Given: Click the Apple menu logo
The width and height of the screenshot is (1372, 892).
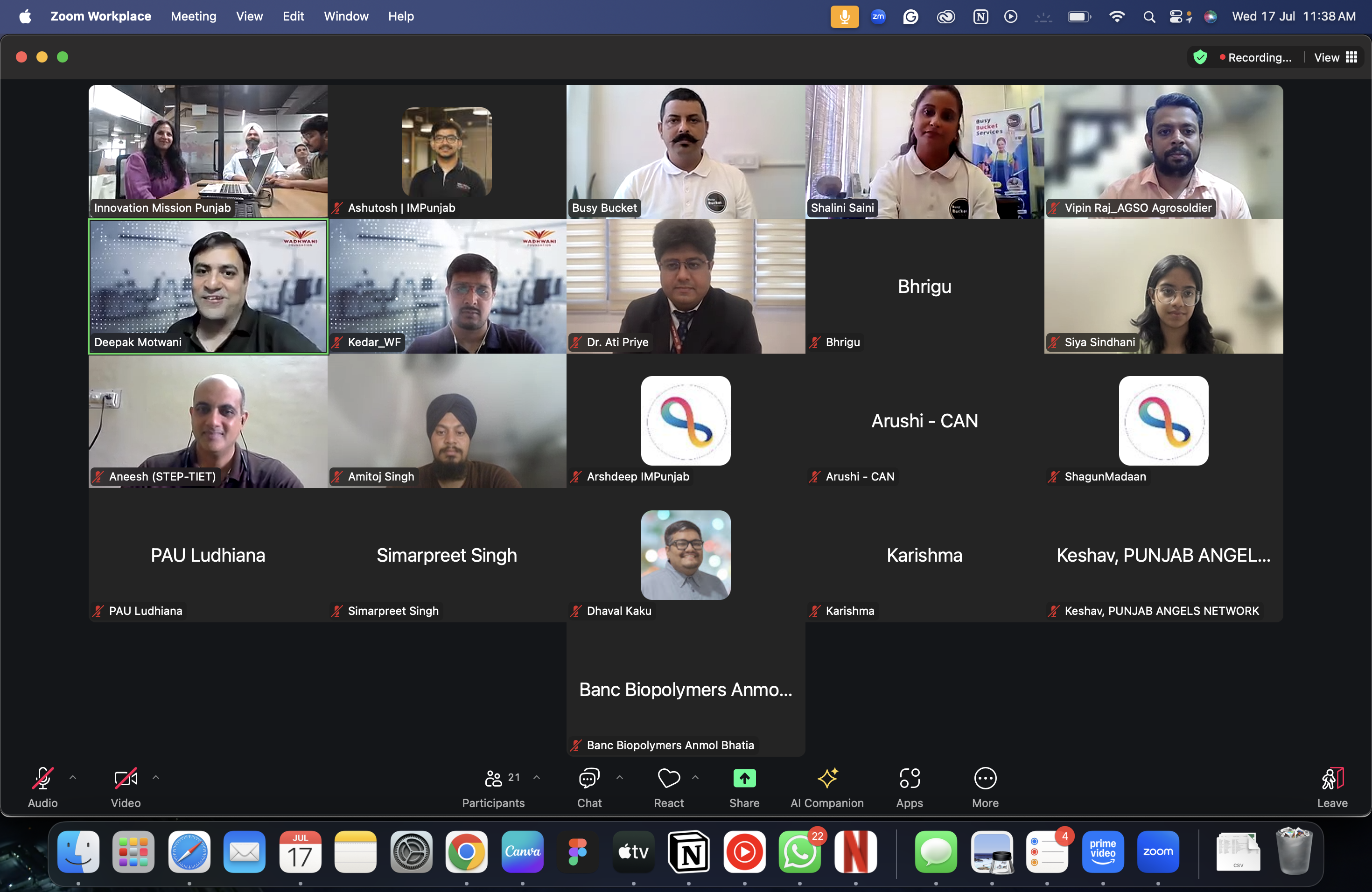Looking at the screenshot, I should click(25, 16).
